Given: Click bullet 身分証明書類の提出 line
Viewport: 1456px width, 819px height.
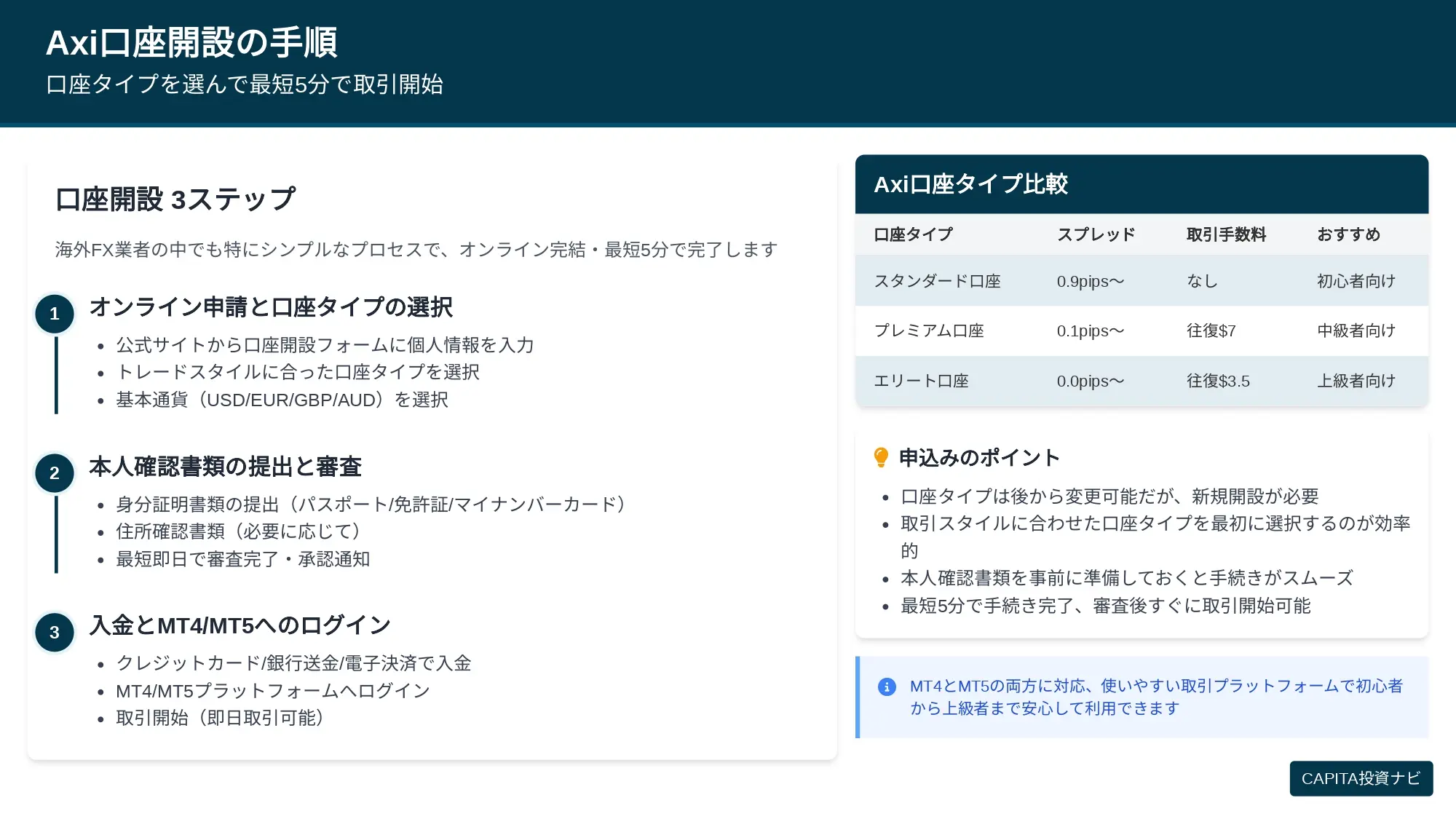Looking at the screenshot, I should pyautogui.click(x=372, y=505).
